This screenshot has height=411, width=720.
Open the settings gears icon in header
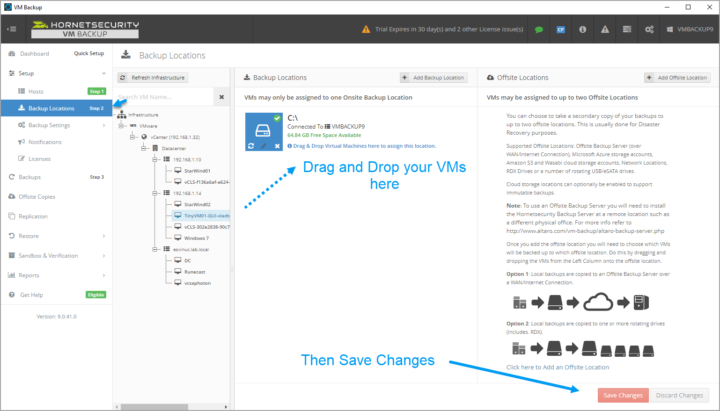coord(649,29)
